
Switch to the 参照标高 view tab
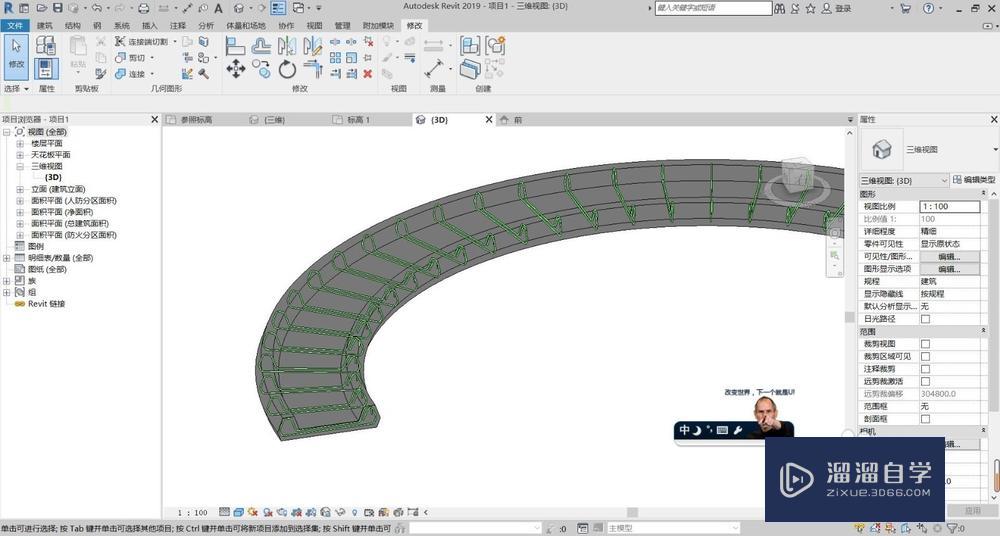(196, 120)
